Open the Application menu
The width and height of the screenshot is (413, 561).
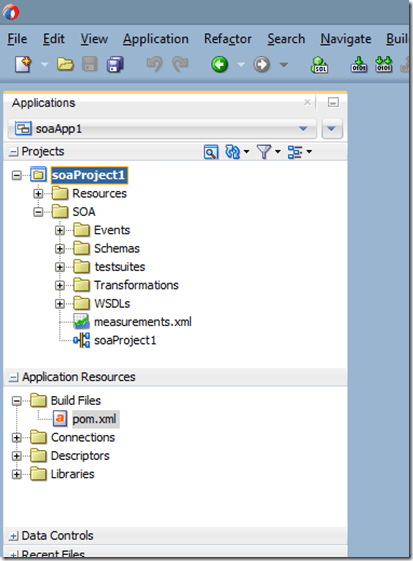pos(156,39)
